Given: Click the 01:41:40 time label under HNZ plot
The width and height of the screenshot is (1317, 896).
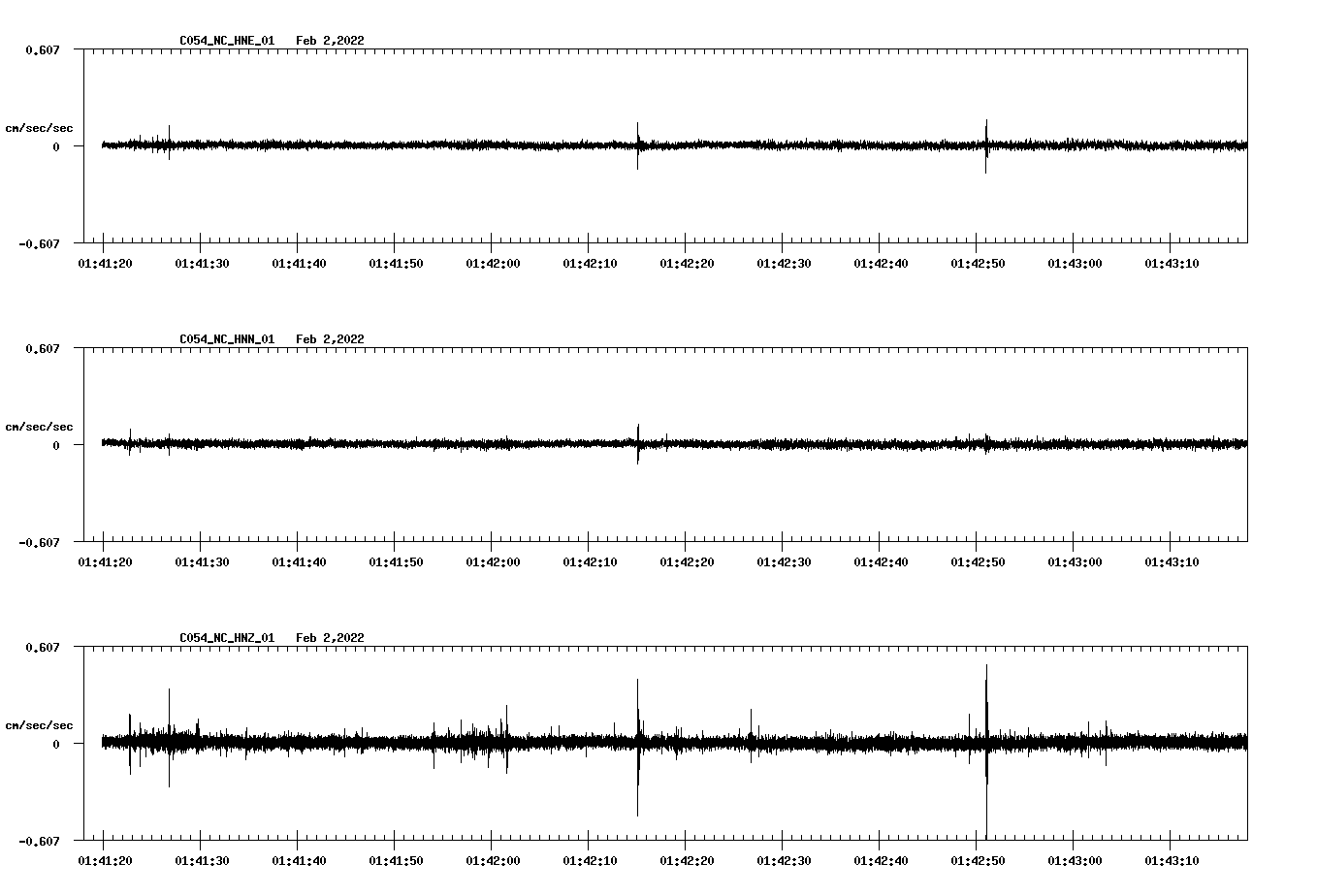Looking at the screenshot, I should (x=299, y=861).
